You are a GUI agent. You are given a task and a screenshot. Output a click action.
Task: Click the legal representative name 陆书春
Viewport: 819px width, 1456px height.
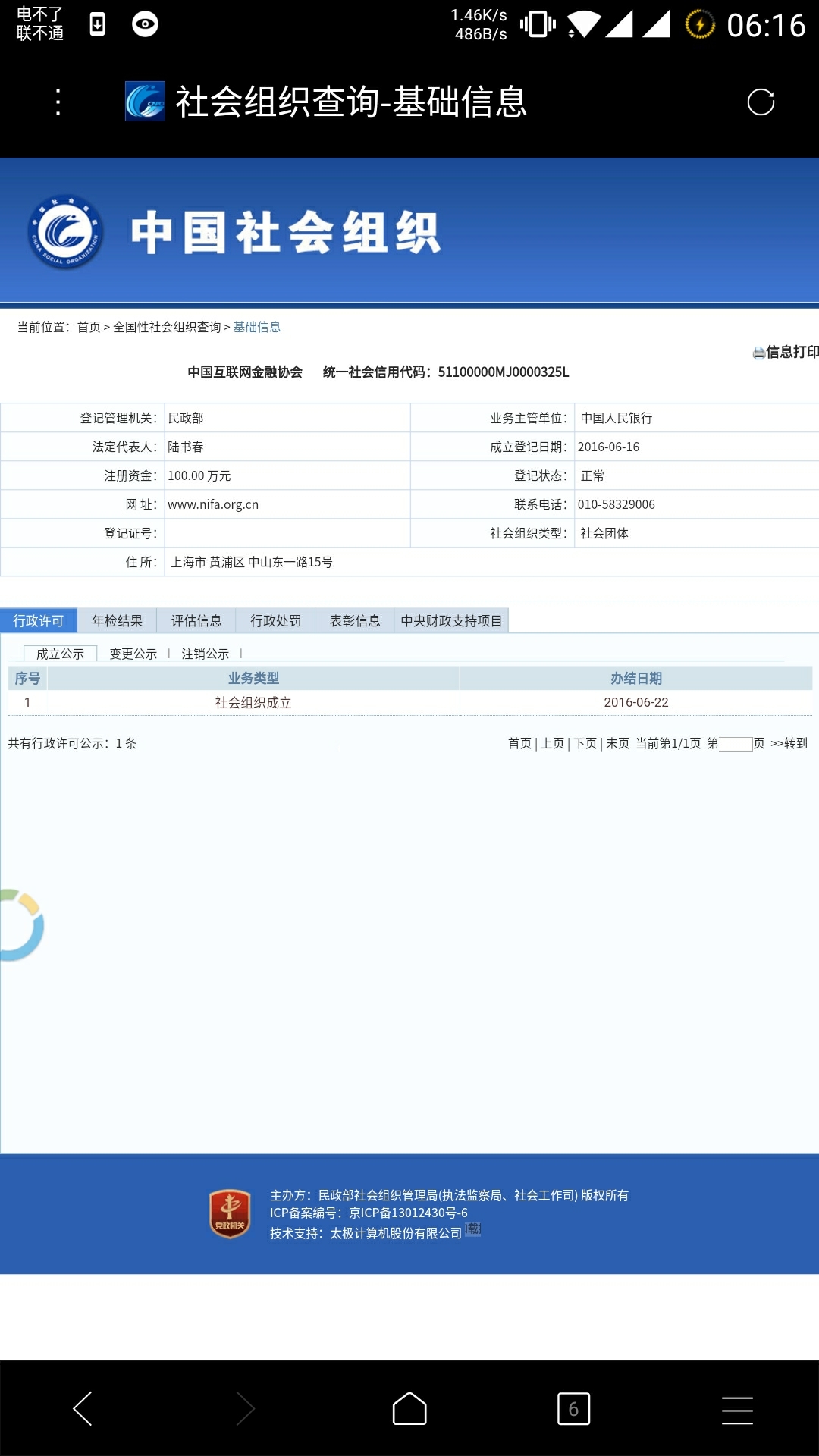click(186, 447)
